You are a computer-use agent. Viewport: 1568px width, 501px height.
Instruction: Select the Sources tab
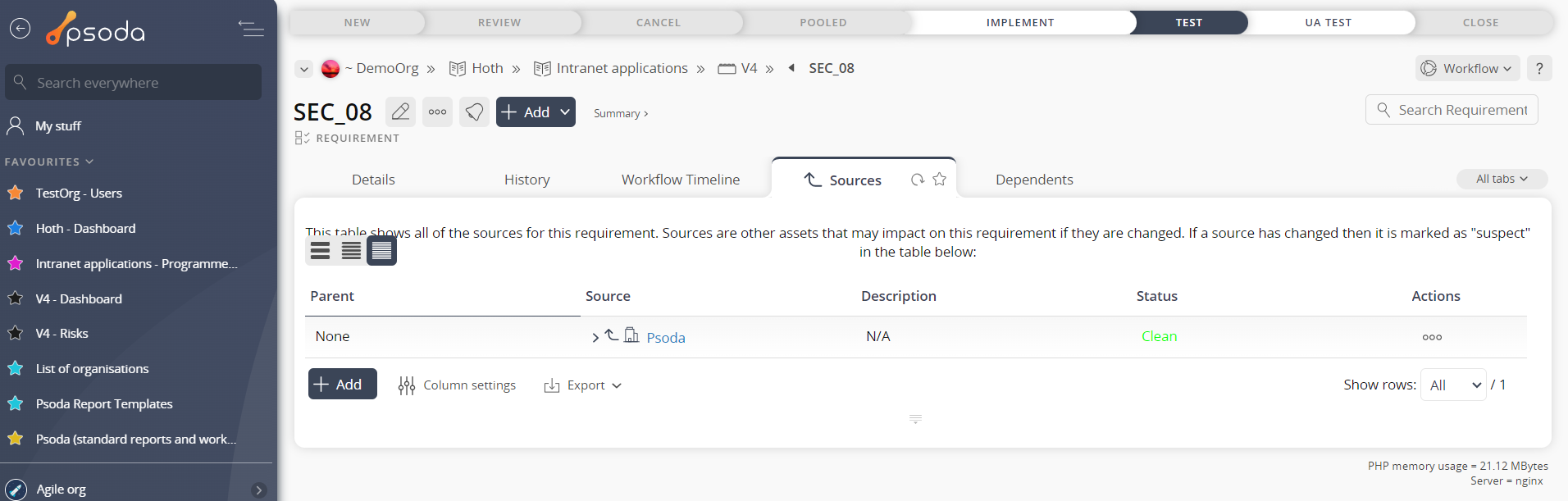coord(855,180)
